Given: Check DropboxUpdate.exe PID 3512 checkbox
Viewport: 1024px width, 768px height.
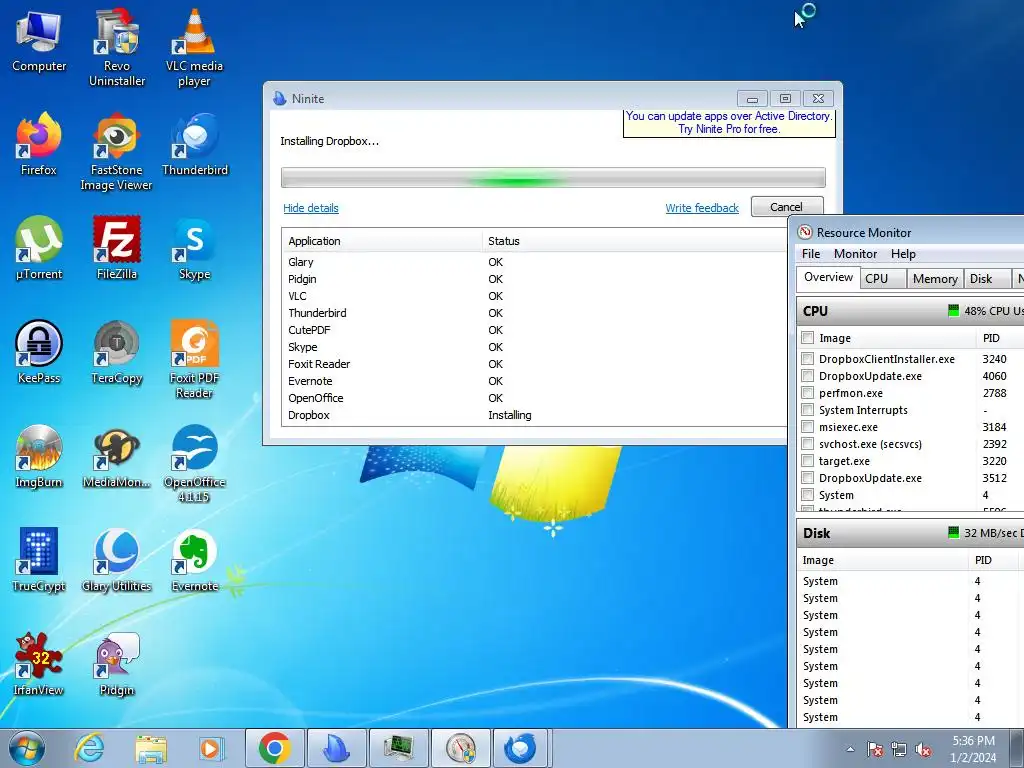Looking at the screenshot, I should click(808, 477).
